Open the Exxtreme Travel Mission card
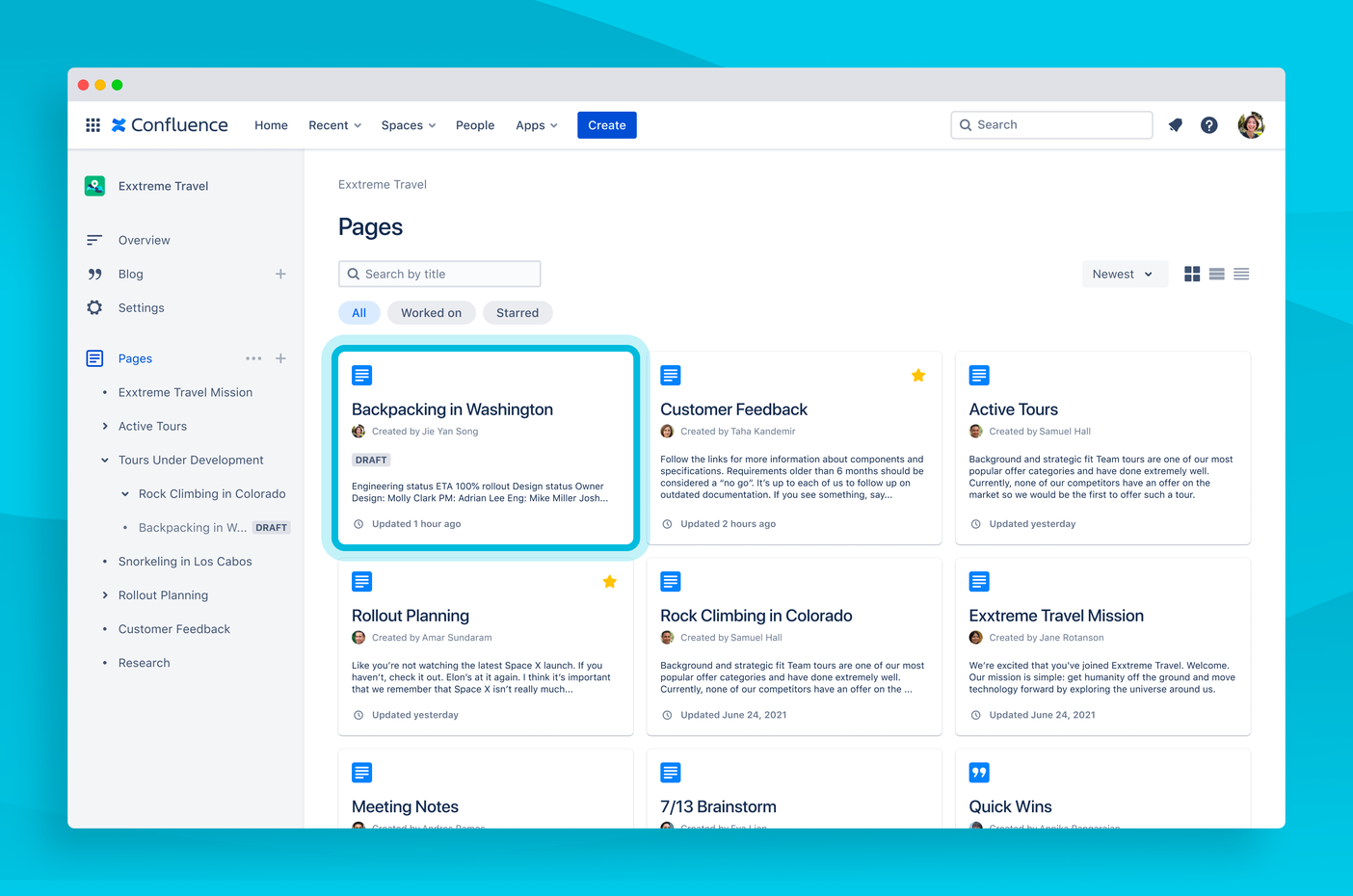 [x=1102, y=646]
